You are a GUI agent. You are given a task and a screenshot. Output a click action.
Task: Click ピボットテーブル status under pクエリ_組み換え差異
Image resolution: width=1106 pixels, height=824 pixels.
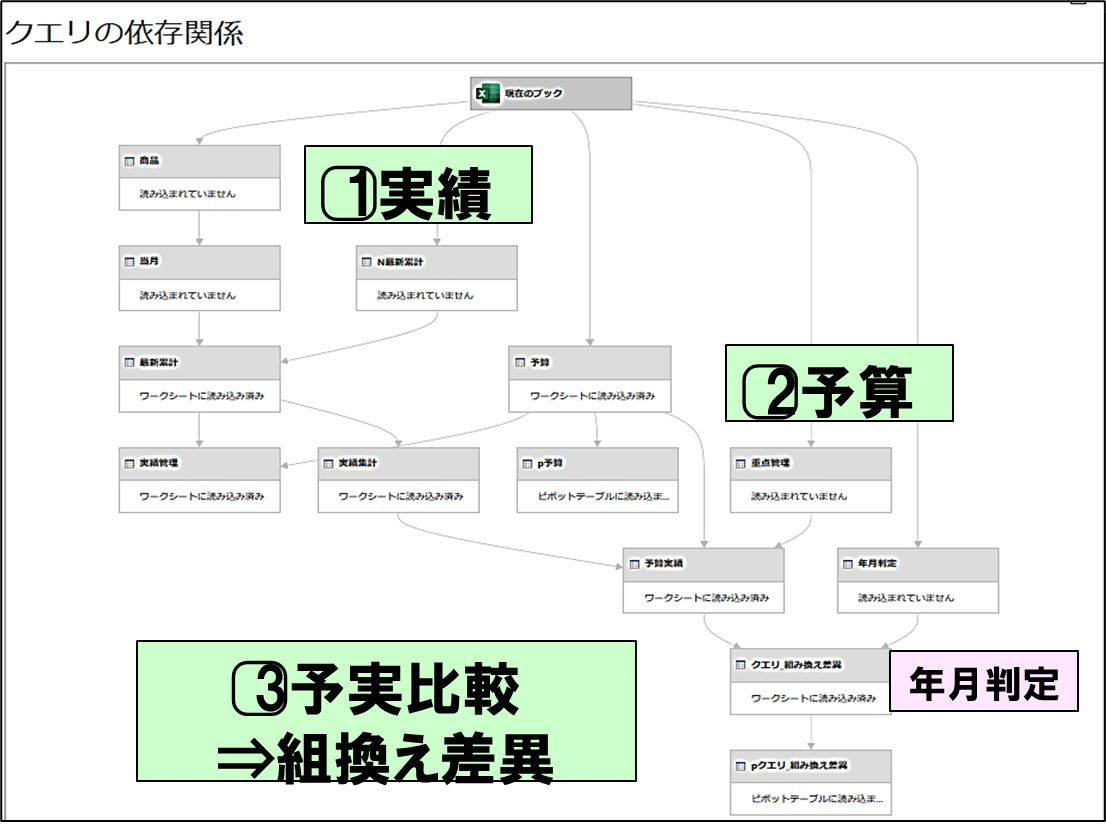click(x=817, y=799)
